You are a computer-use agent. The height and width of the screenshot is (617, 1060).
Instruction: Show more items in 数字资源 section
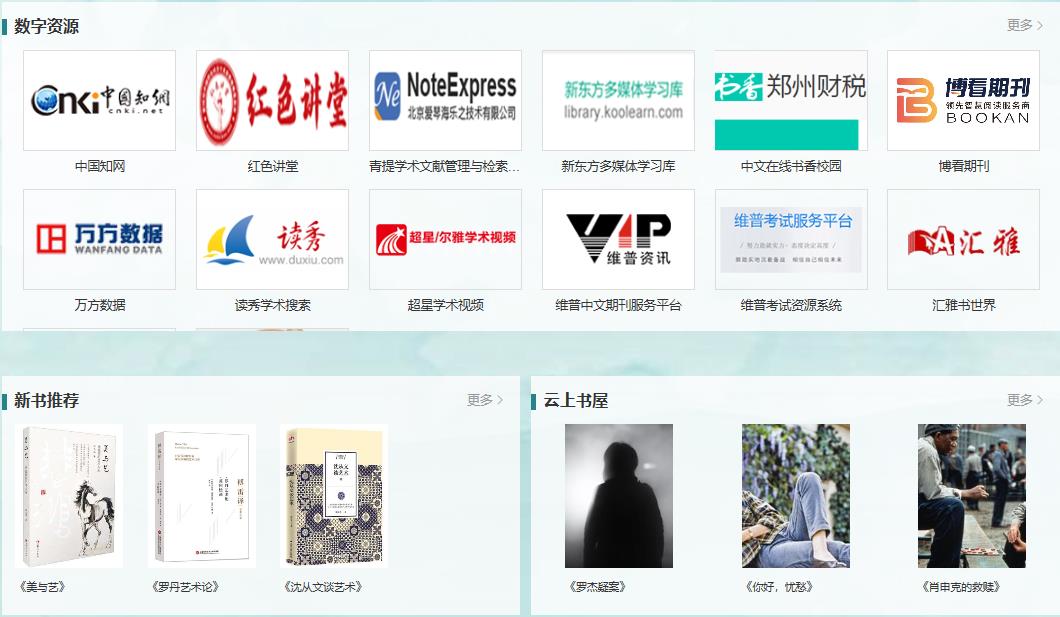1025,26
